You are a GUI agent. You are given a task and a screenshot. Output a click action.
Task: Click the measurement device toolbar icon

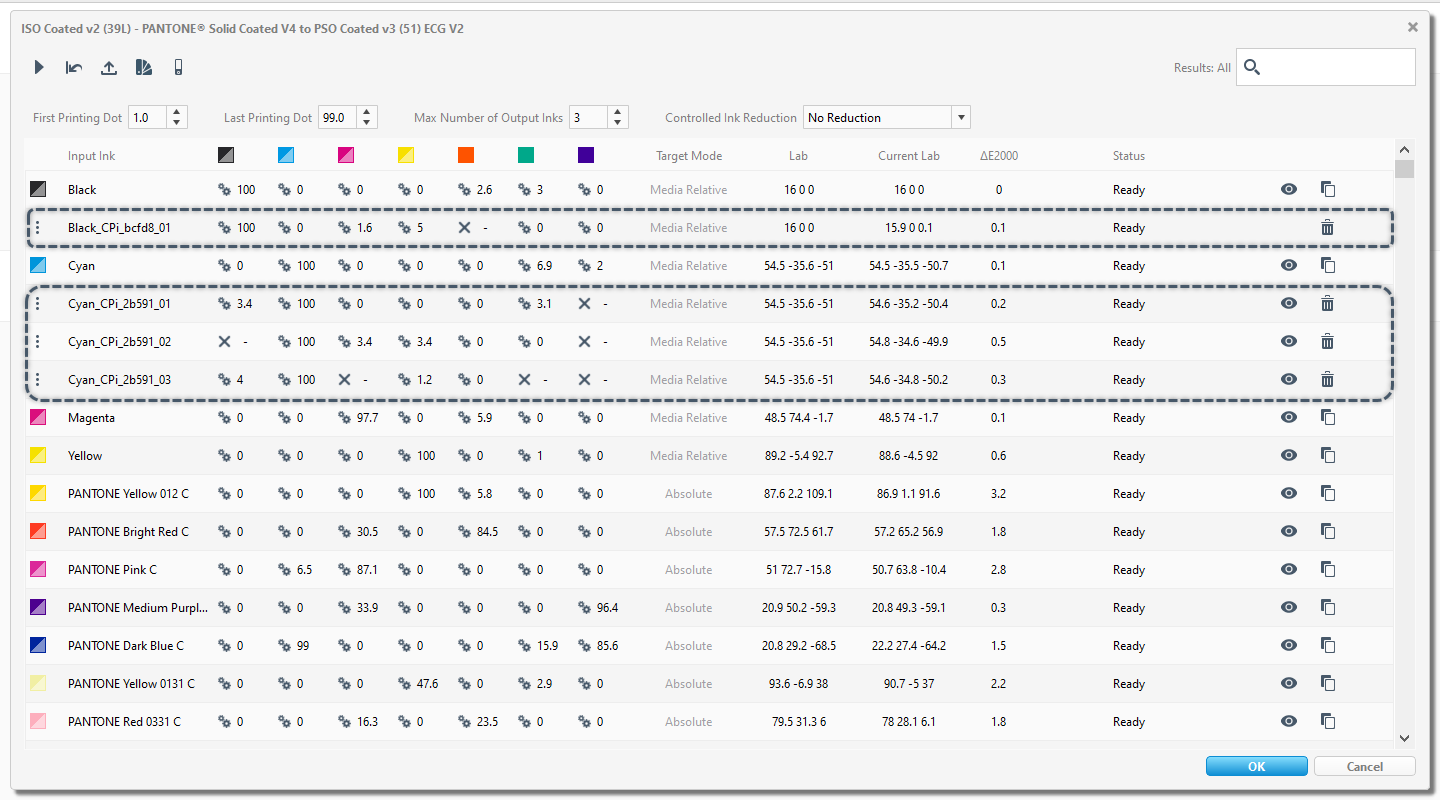click(x=179, y=67)
